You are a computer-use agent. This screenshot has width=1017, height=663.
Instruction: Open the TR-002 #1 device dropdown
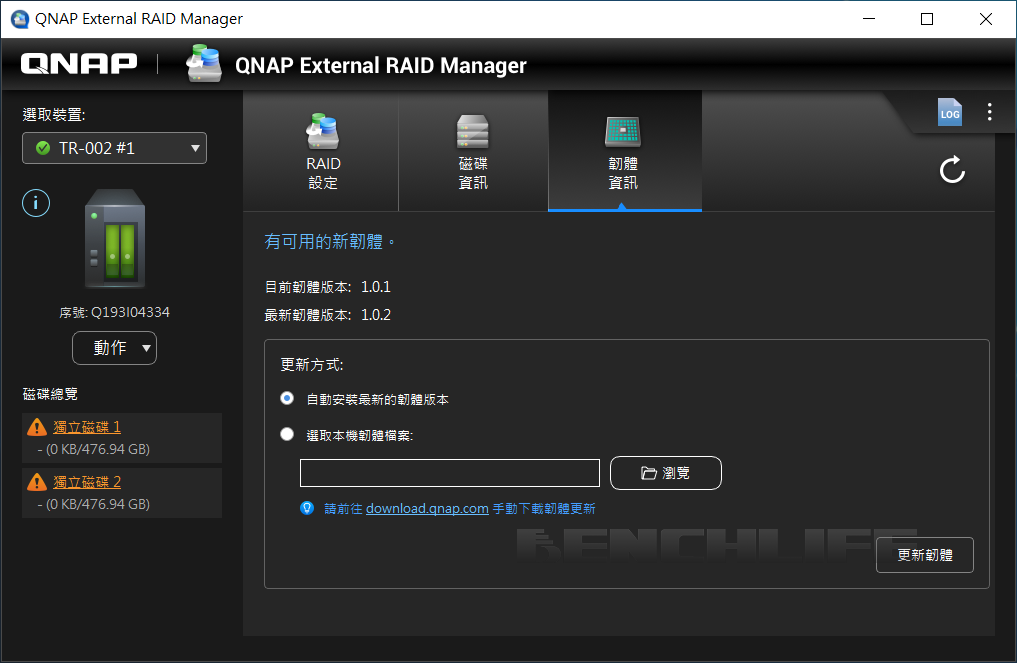pos(114,148)
